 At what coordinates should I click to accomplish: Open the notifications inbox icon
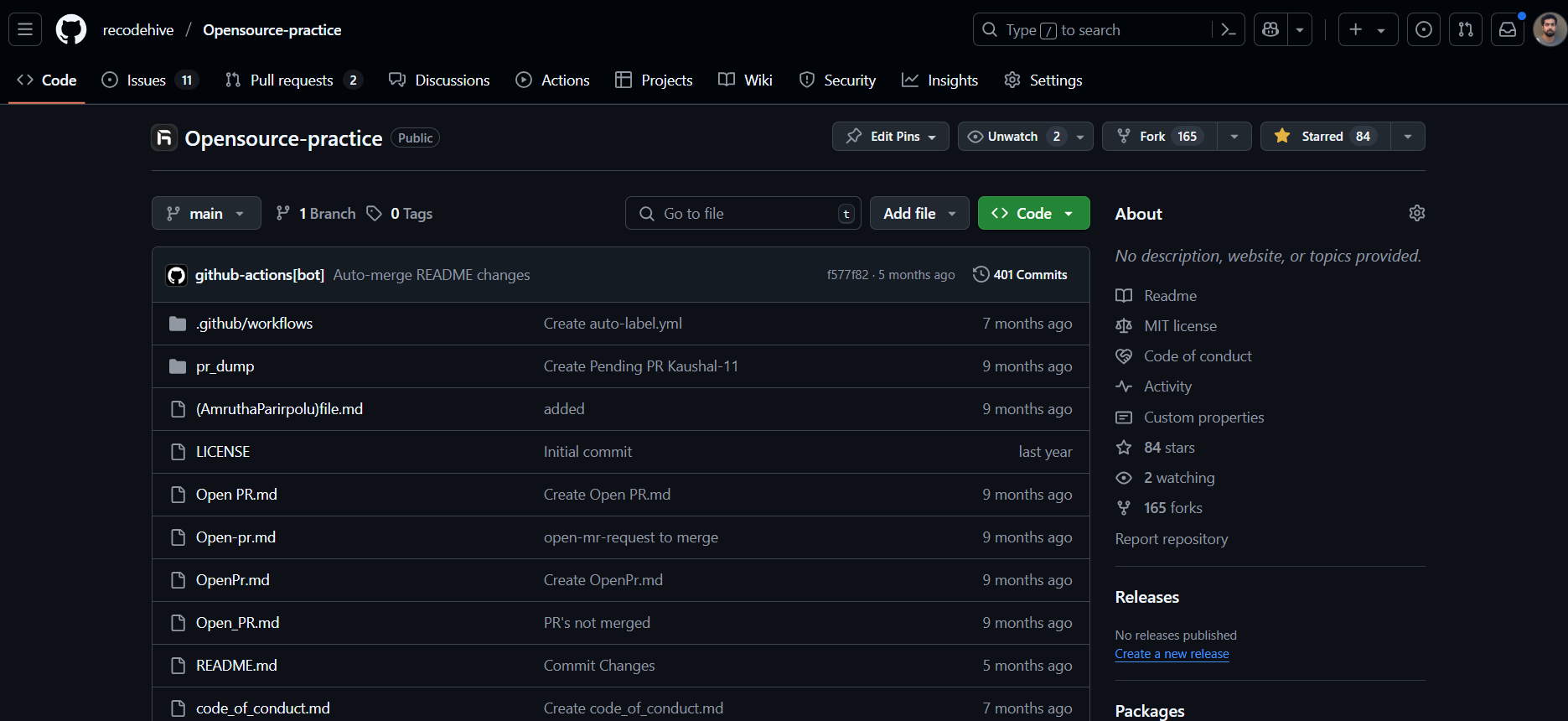click(x=1508, y=30)
